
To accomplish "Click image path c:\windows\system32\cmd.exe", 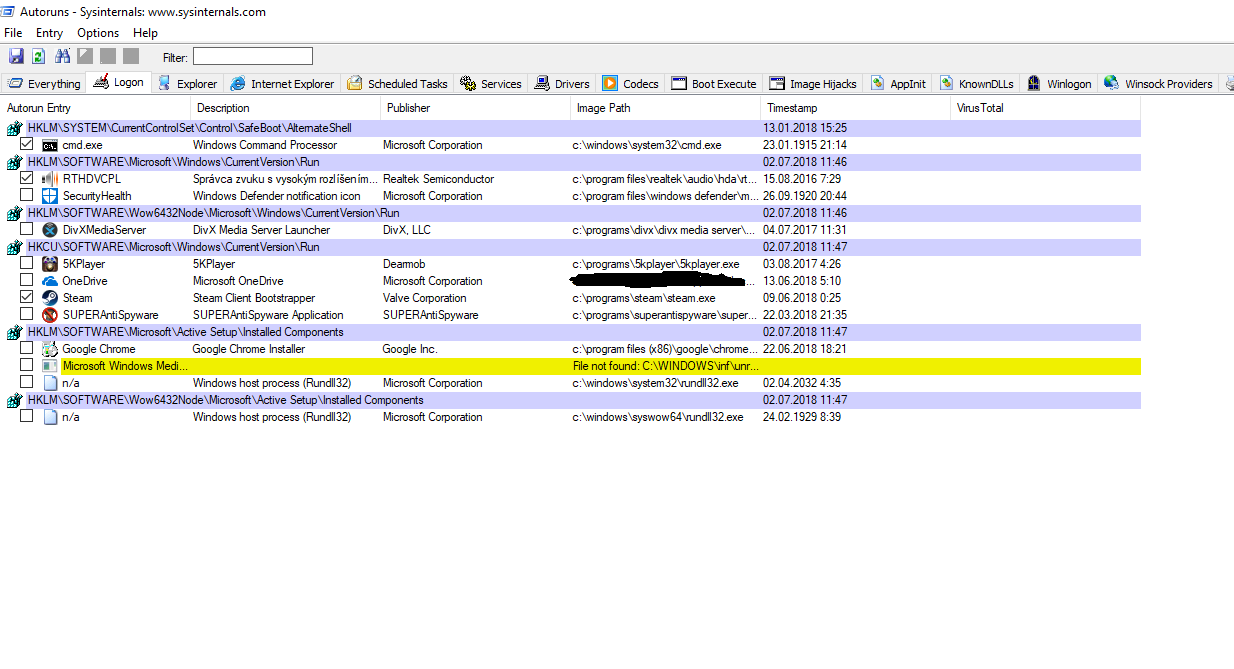I will [647, 145].
